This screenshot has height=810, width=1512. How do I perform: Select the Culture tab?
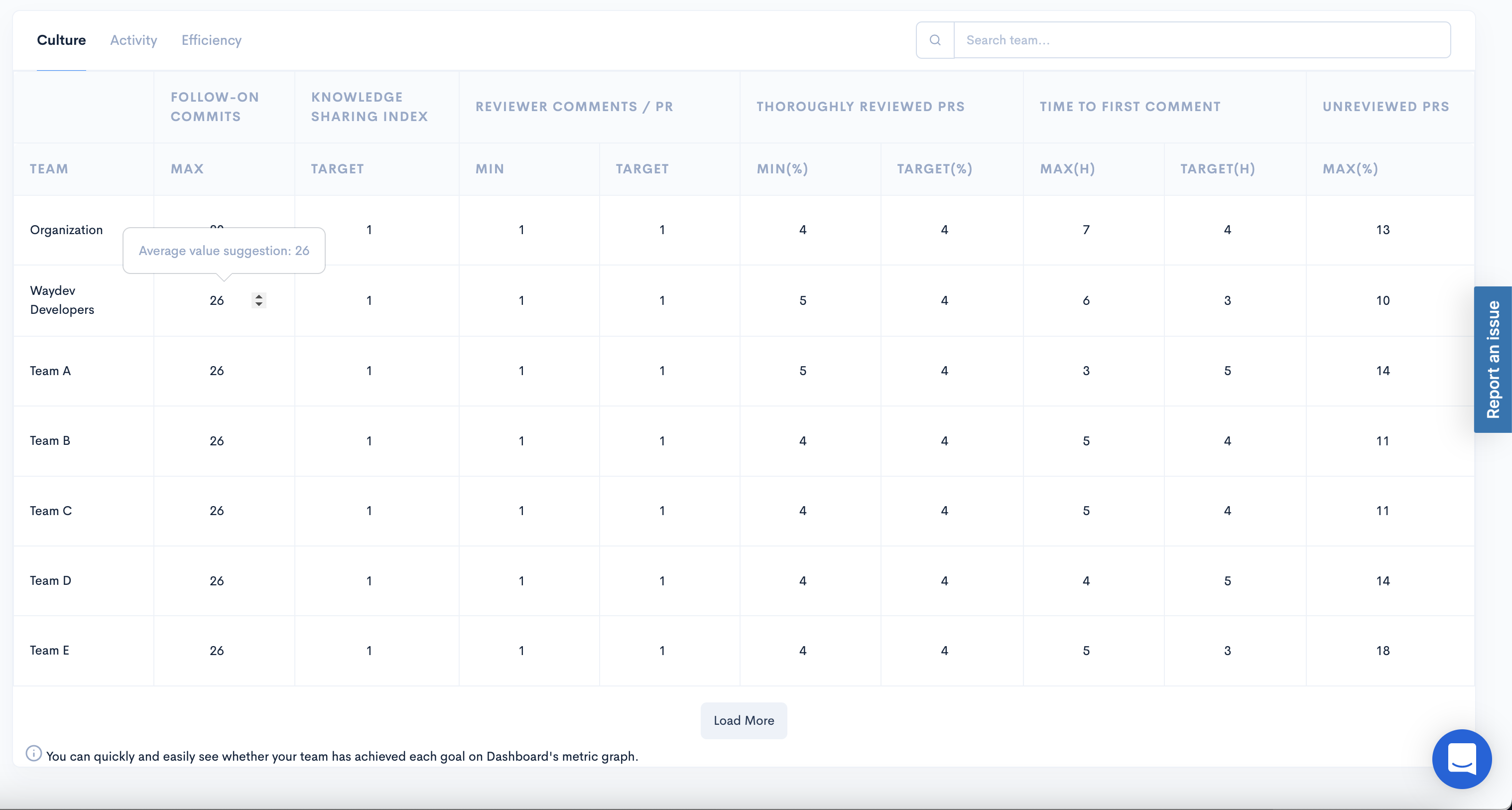pos(61,40)
